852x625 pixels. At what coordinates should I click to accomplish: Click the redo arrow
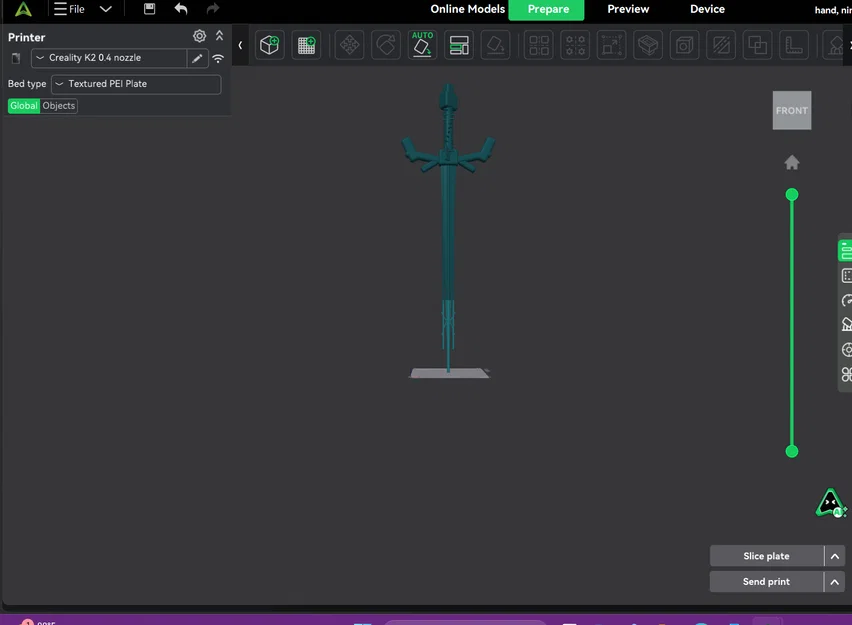(x=212, y=9)
